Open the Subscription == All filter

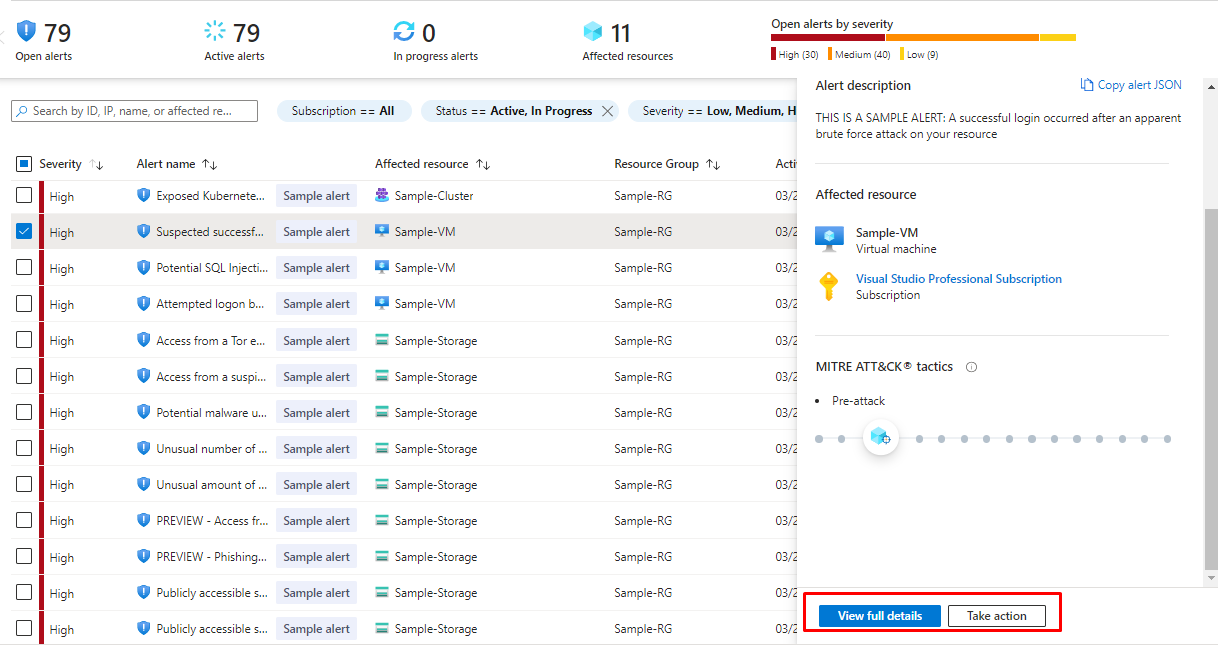click(343, 111)
